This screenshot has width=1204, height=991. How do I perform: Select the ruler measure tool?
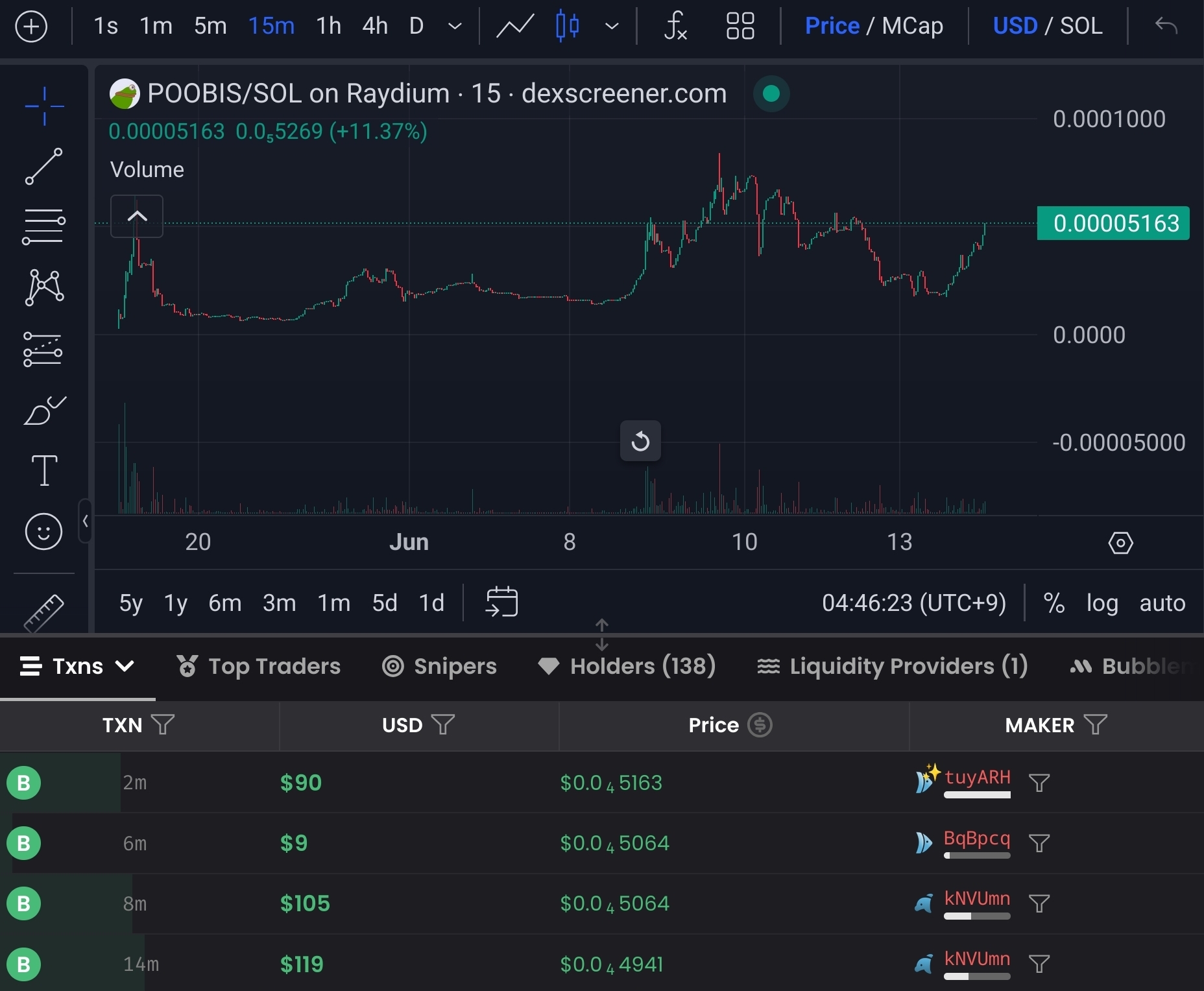pos(44,612)
